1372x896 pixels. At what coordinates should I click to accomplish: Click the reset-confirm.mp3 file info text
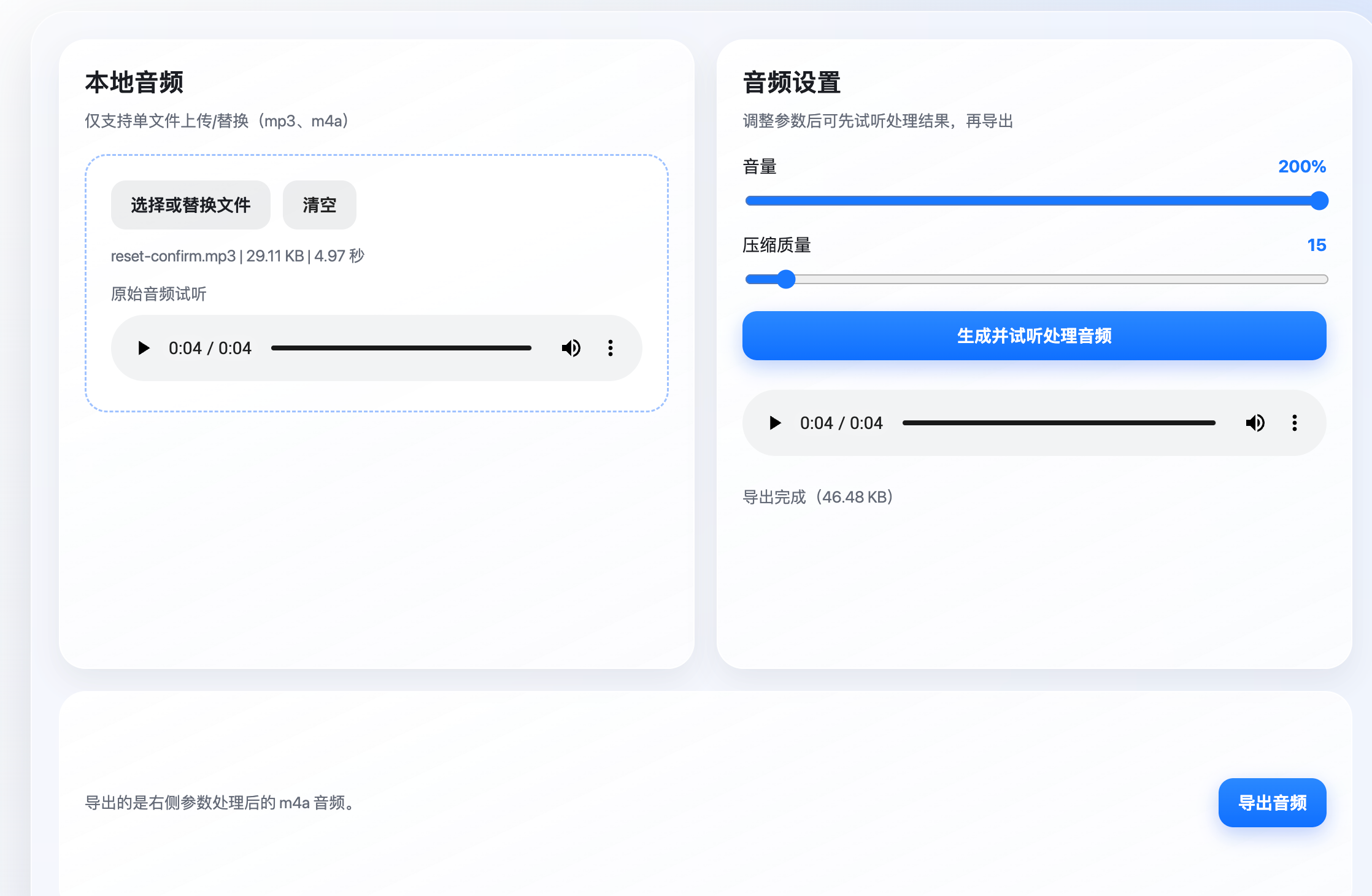click(x=237, y=256)
